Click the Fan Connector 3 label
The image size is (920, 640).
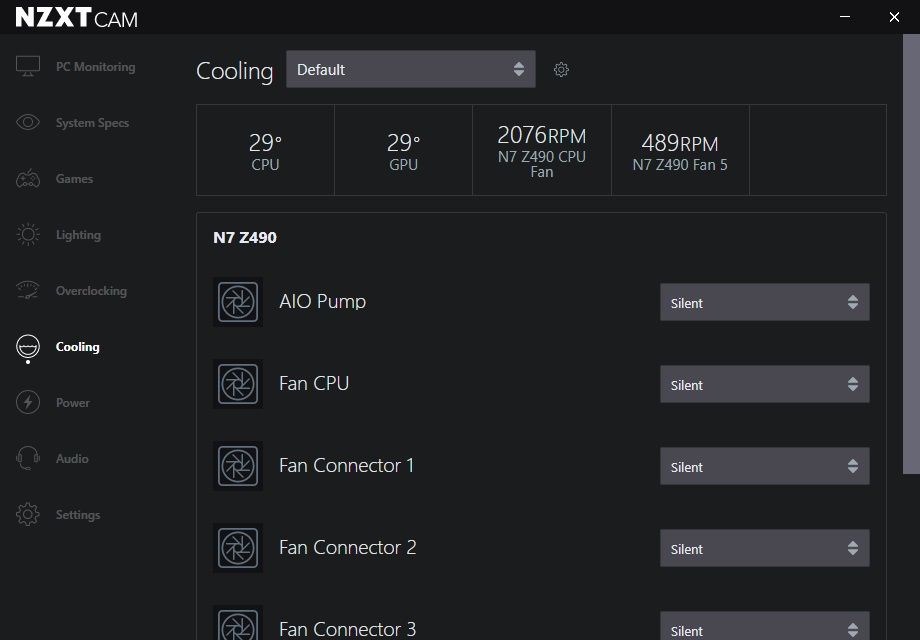click(x=348, y=629)
